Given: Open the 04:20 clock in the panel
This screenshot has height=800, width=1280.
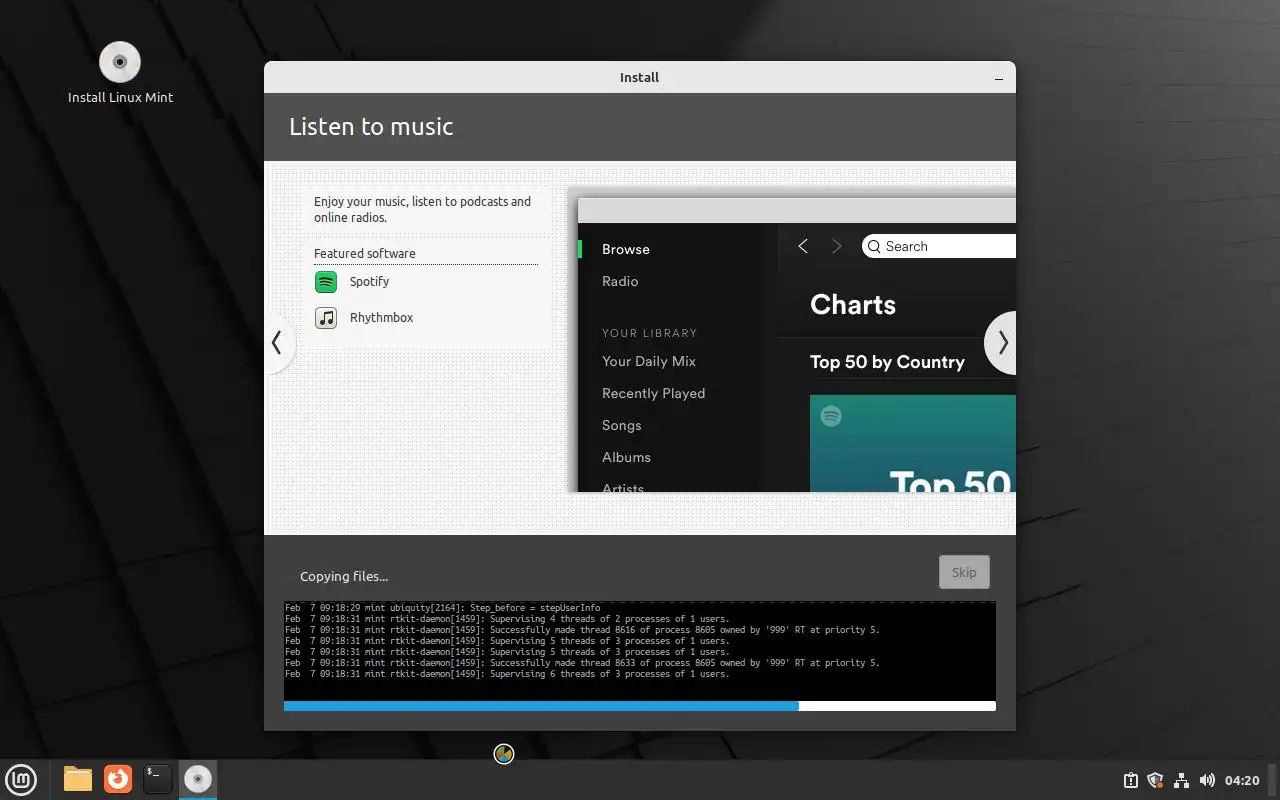Looking at the screenshot, I should coord(1242,780).
